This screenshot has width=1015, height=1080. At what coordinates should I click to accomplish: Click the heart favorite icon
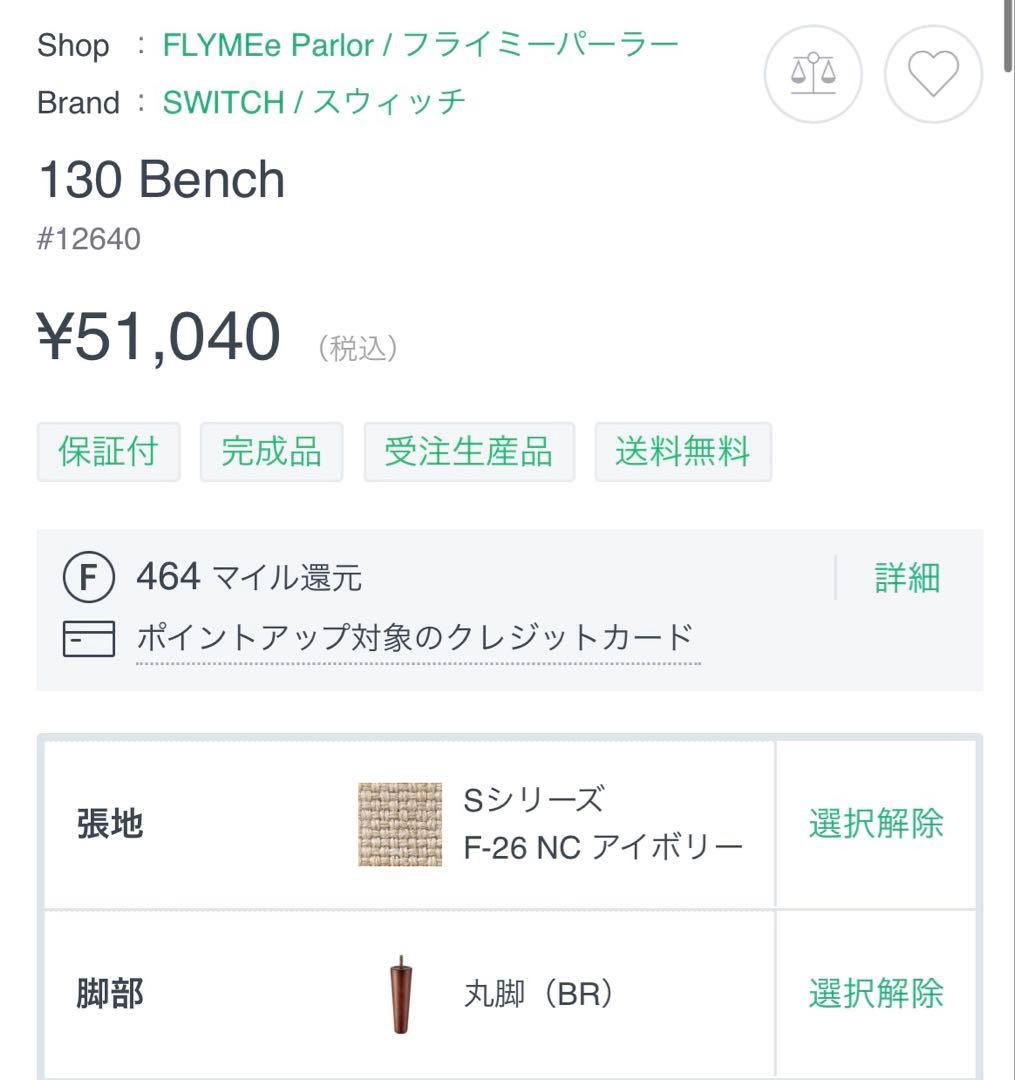931,73
